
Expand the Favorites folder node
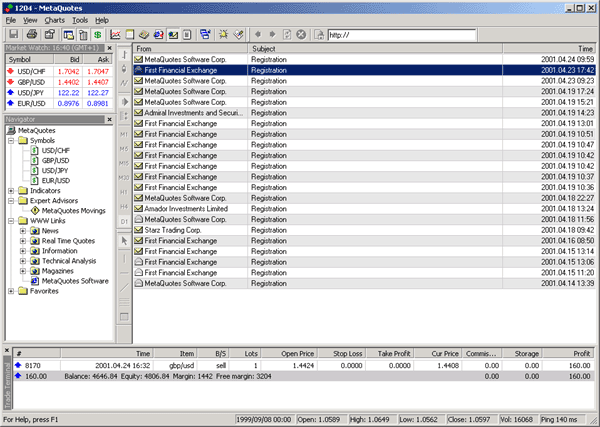pyautogui.click(x=11, y=291)
